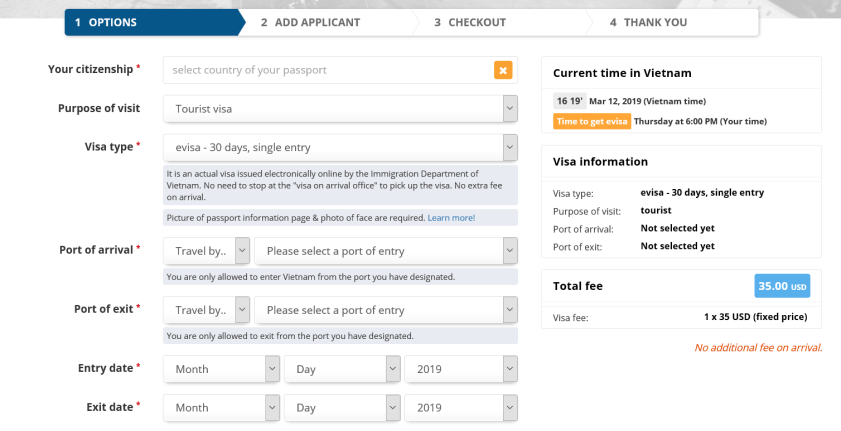Click the orange Time to get evisa badge
This screenshot has height=431, width=841.
click(591, 122)
